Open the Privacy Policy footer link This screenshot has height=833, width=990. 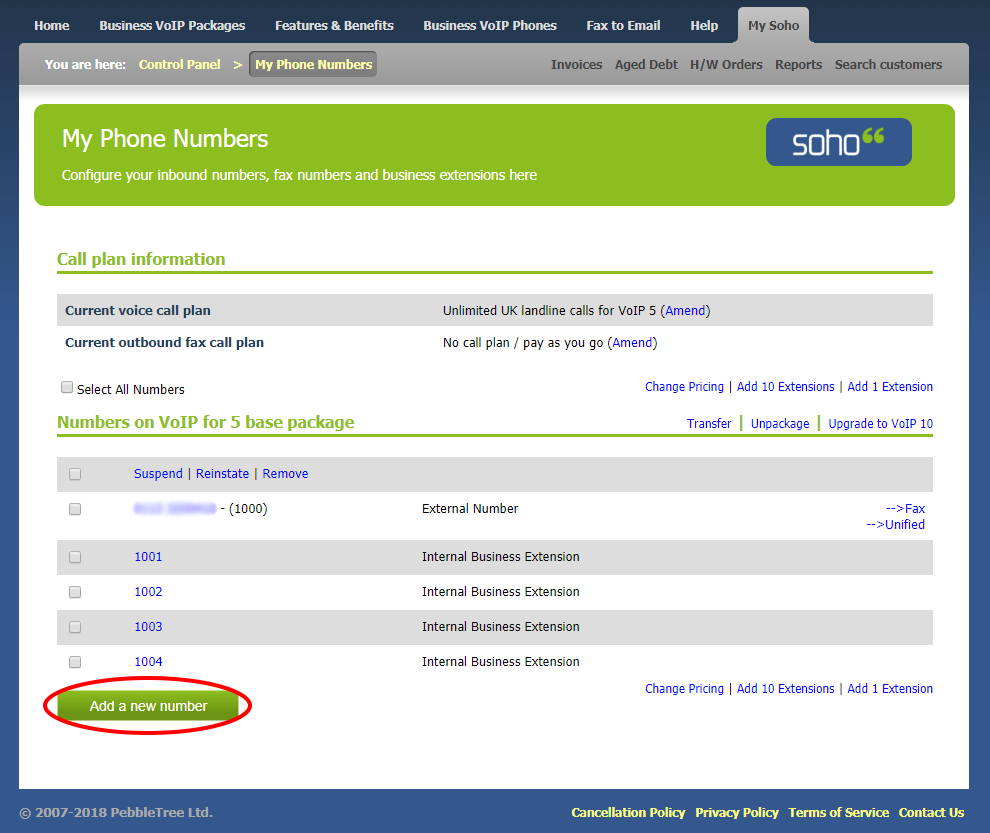737,813
